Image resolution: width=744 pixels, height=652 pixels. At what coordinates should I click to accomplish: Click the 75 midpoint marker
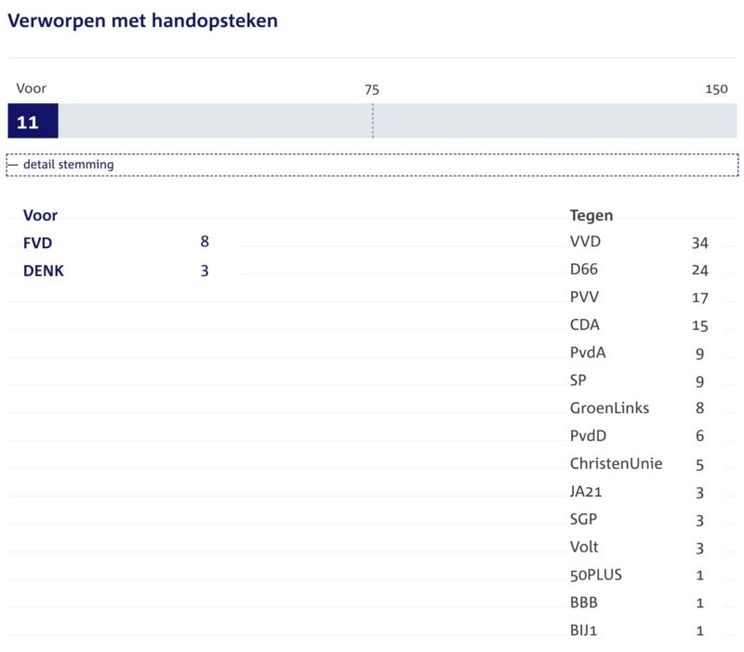pyautogui.click(x=372, y=89)
